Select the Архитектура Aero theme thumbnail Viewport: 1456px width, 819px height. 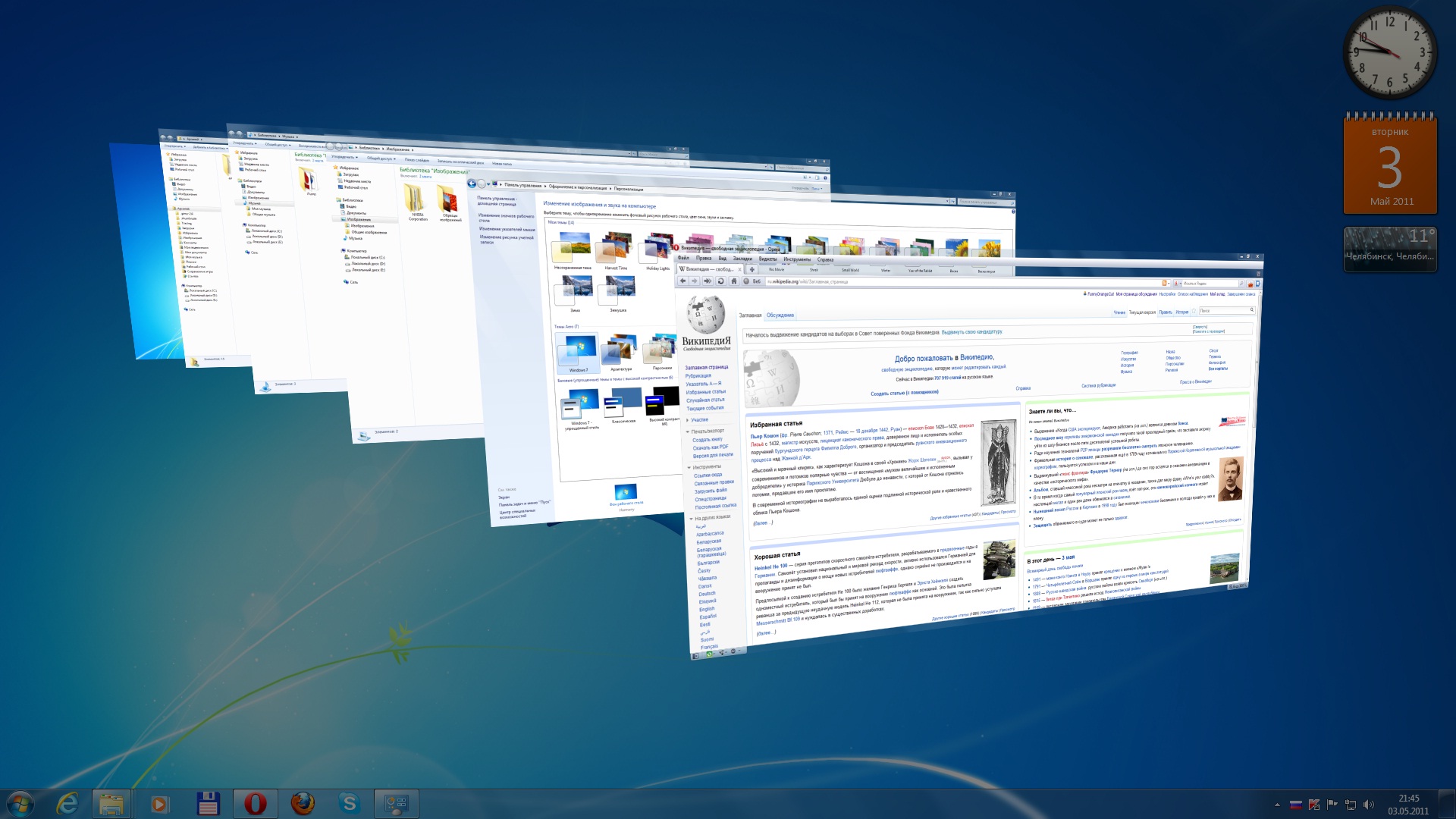click(620, 351)
